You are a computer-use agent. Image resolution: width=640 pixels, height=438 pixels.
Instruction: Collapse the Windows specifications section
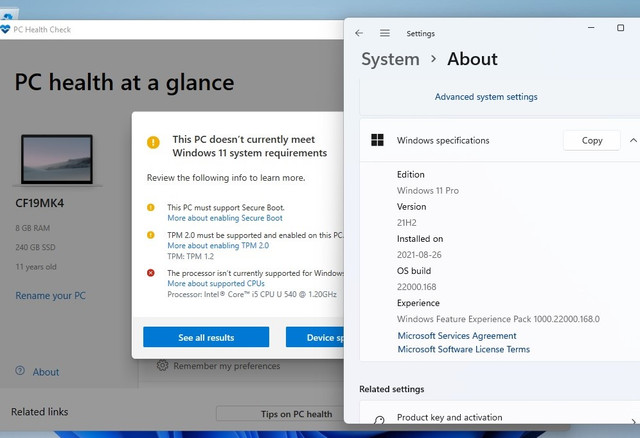pyautogui.click(x=633, y=140)
